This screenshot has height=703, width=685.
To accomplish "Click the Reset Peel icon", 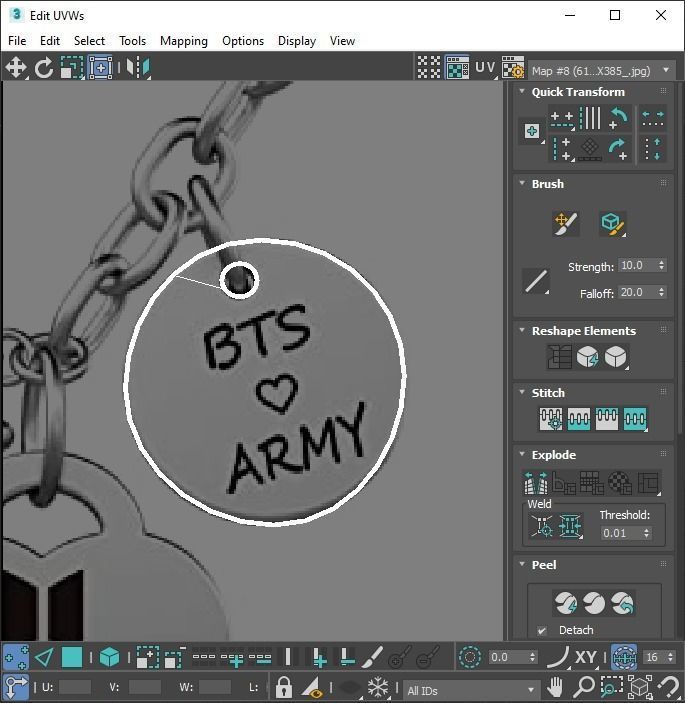I will [622, 603].
